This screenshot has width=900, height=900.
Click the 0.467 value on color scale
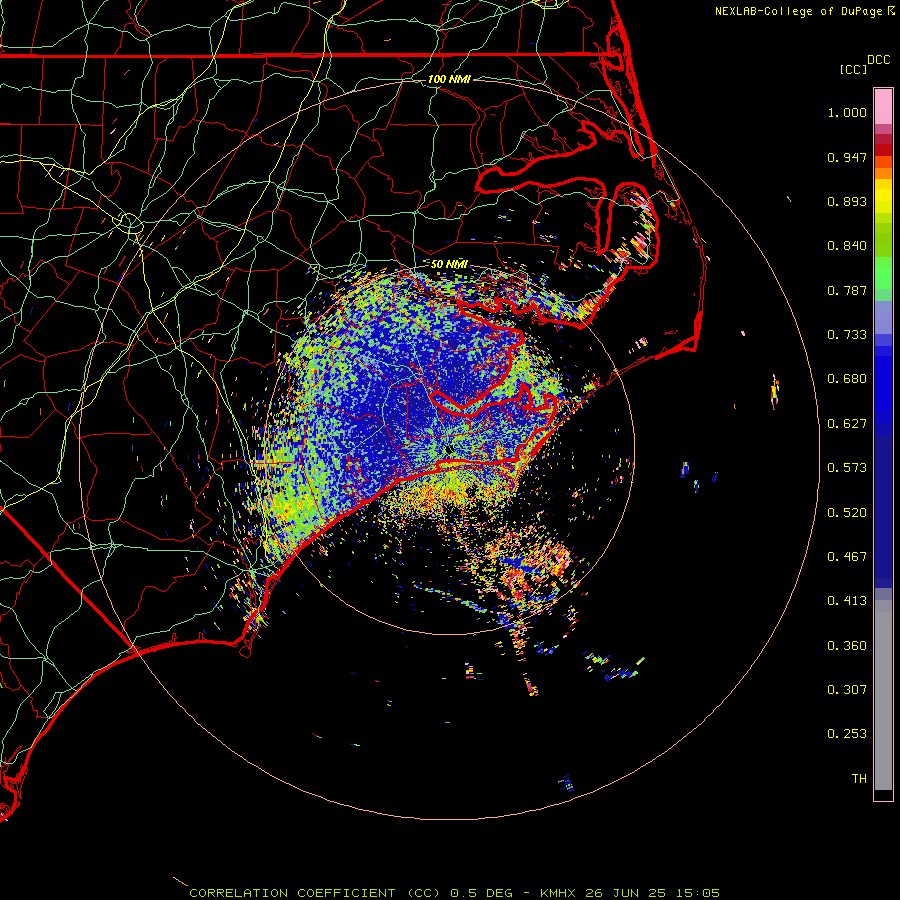(847, 557)
